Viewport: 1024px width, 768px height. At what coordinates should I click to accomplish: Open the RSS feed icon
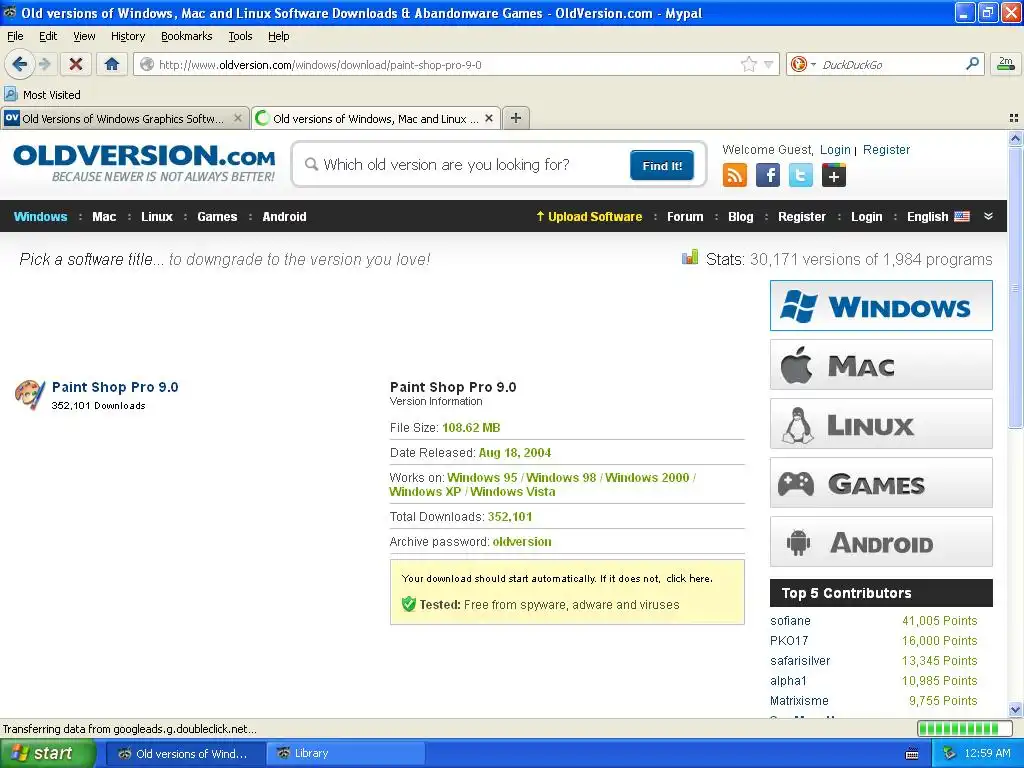click(735, 175)
